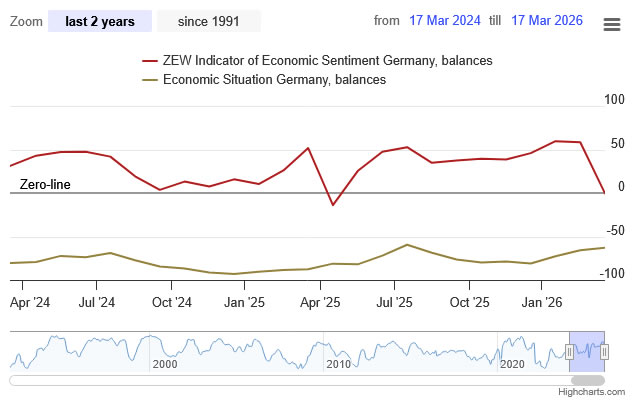Viewport: 635px width, 400px height.
Task: Select the 'last 2 years' zoom button
Action: pyautogui.click(x=100, y=21)
